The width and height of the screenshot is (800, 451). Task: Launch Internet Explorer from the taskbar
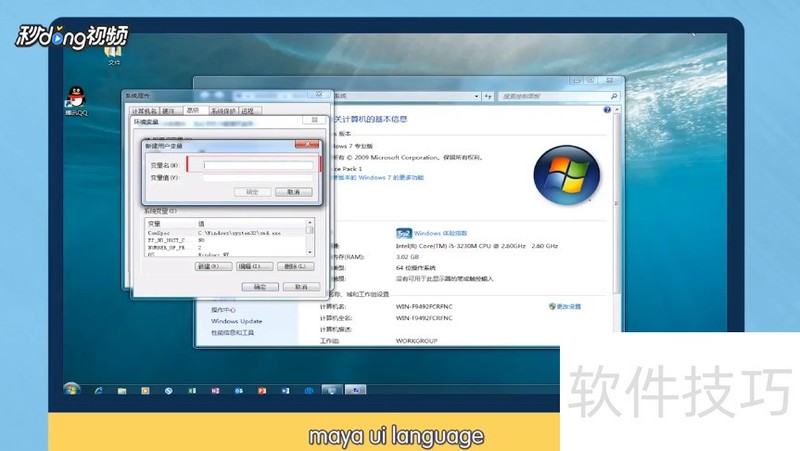coord(98,390)
